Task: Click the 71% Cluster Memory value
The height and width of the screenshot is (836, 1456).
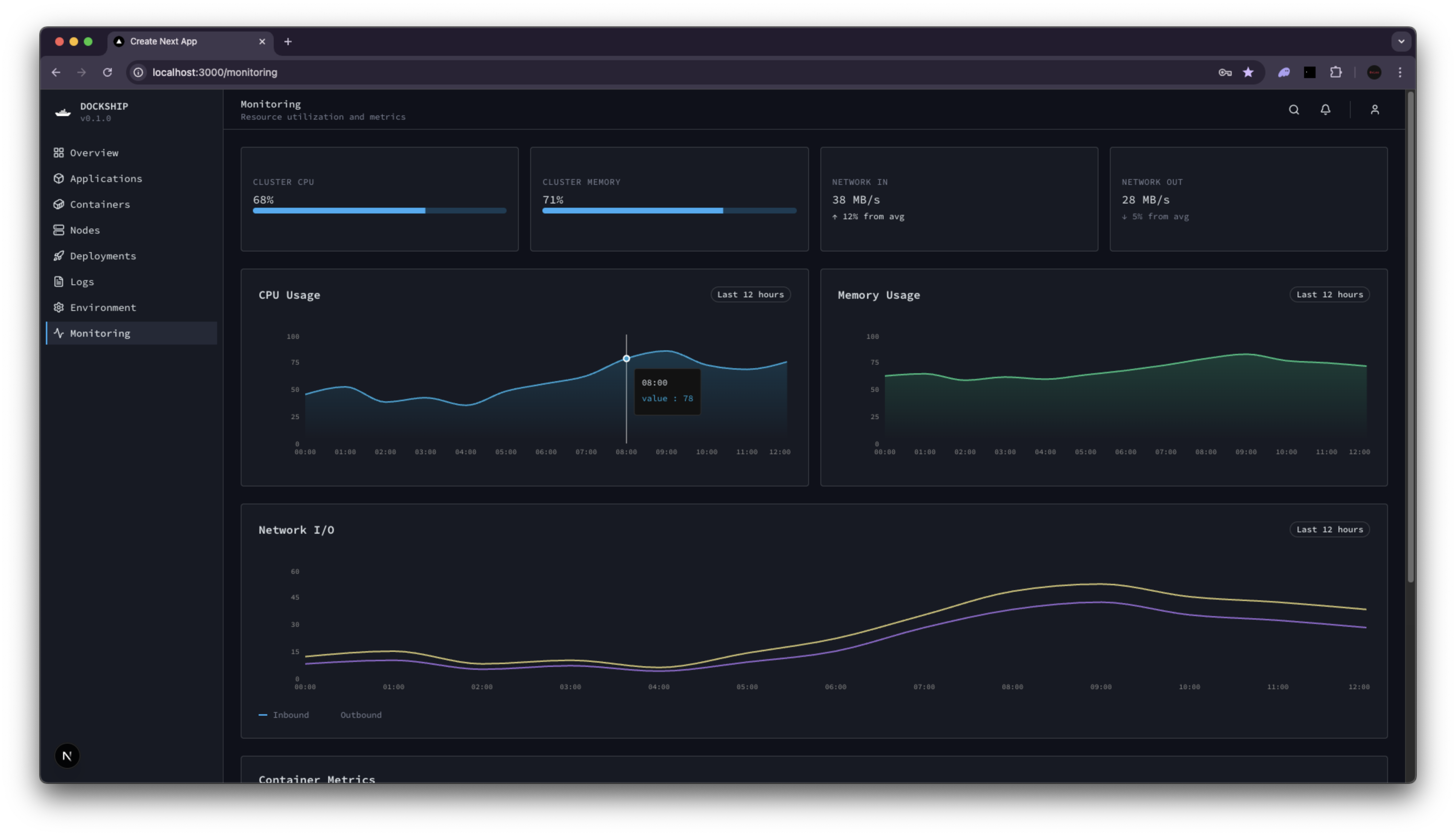Action: click(x=552, y=200)
